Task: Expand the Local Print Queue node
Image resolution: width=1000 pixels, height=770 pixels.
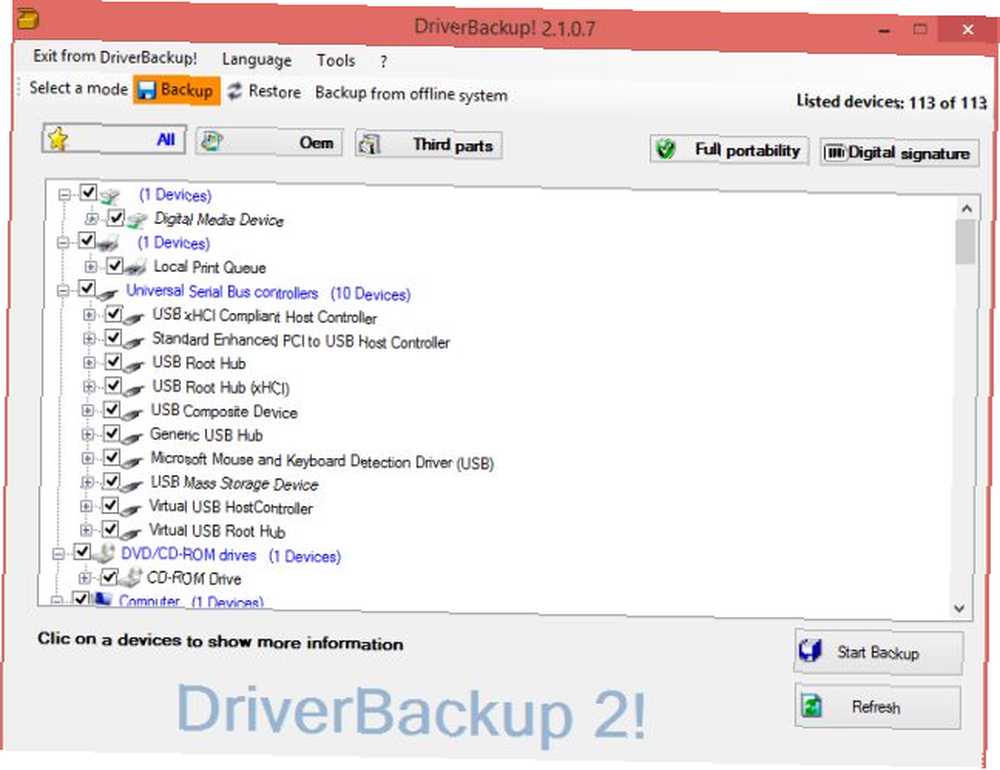Action: [x=91, y=267]
